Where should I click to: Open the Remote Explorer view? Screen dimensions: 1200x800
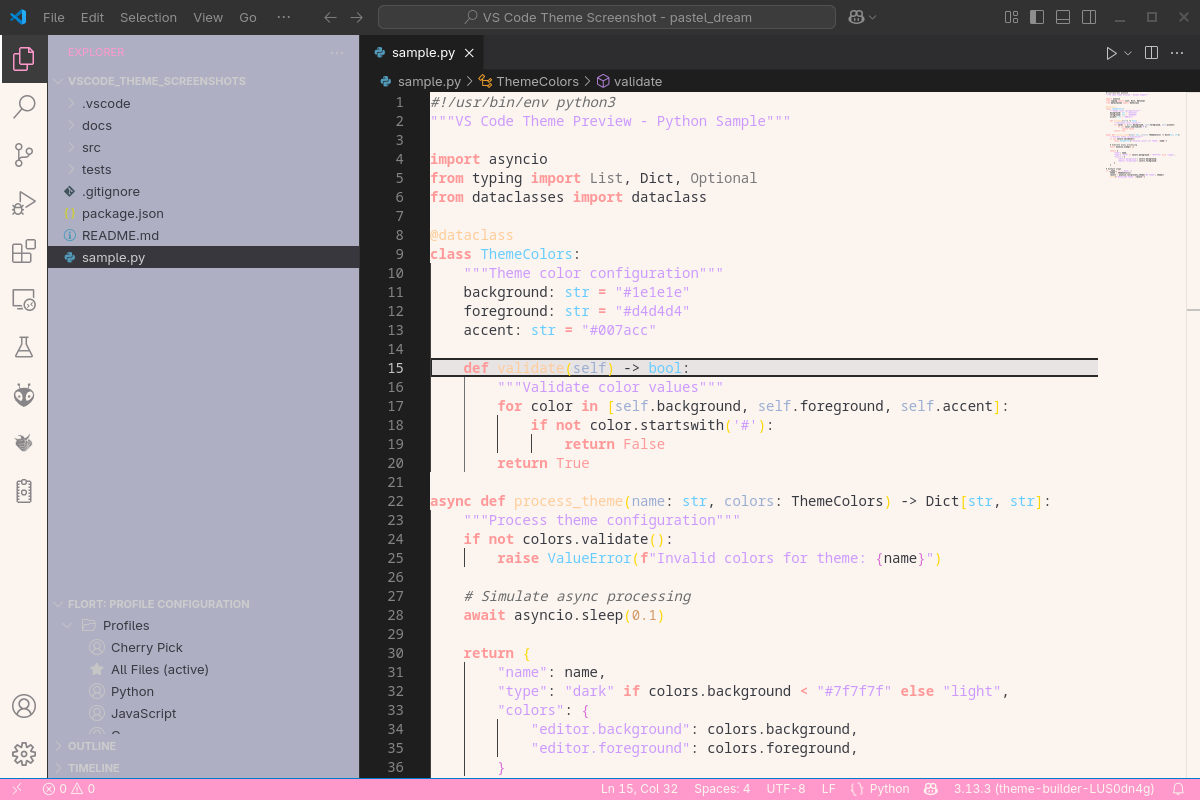pos(24,299)
